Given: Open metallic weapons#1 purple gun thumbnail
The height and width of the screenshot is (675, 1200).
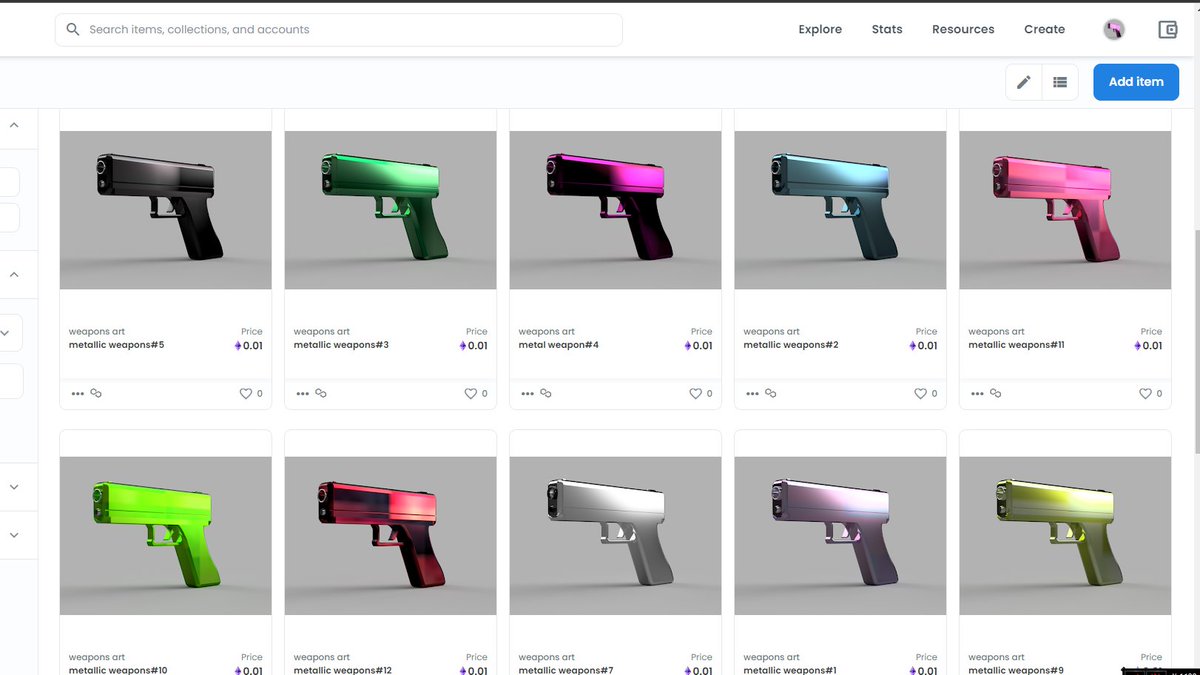Looking at the screenshot, I should pos(841,536).
